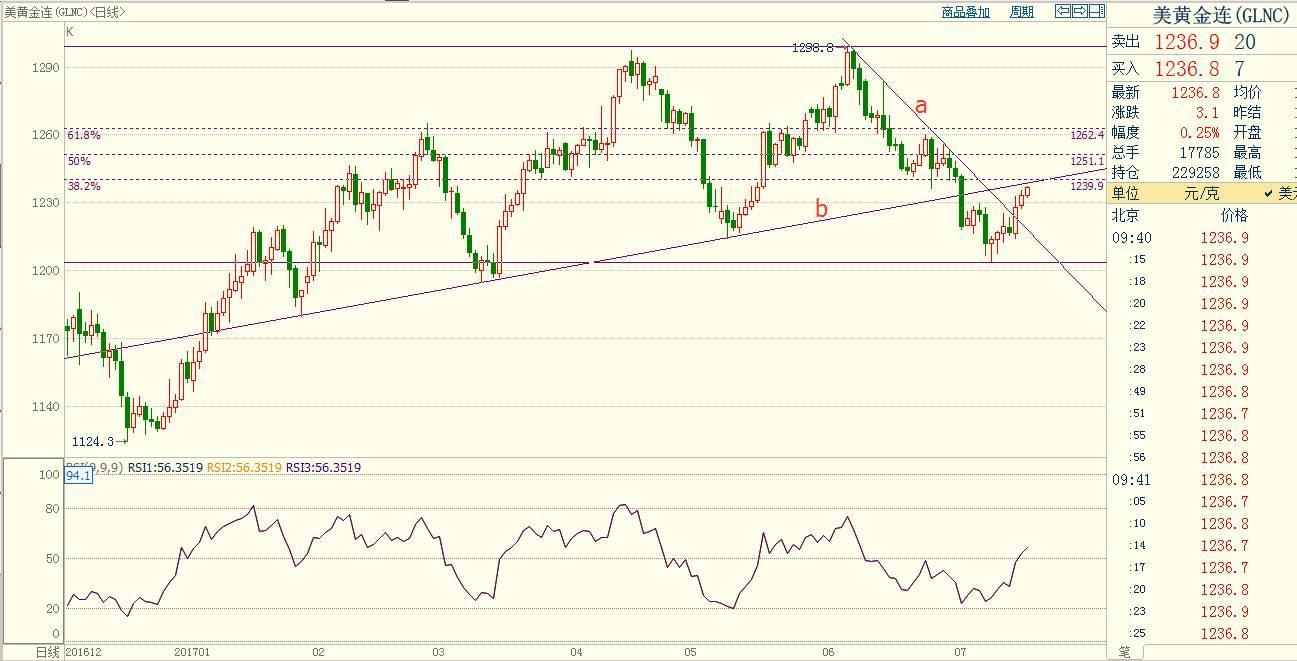Select trendline label a on the chart
This screenshot has width=1297, height=661.
coord(921,105)
